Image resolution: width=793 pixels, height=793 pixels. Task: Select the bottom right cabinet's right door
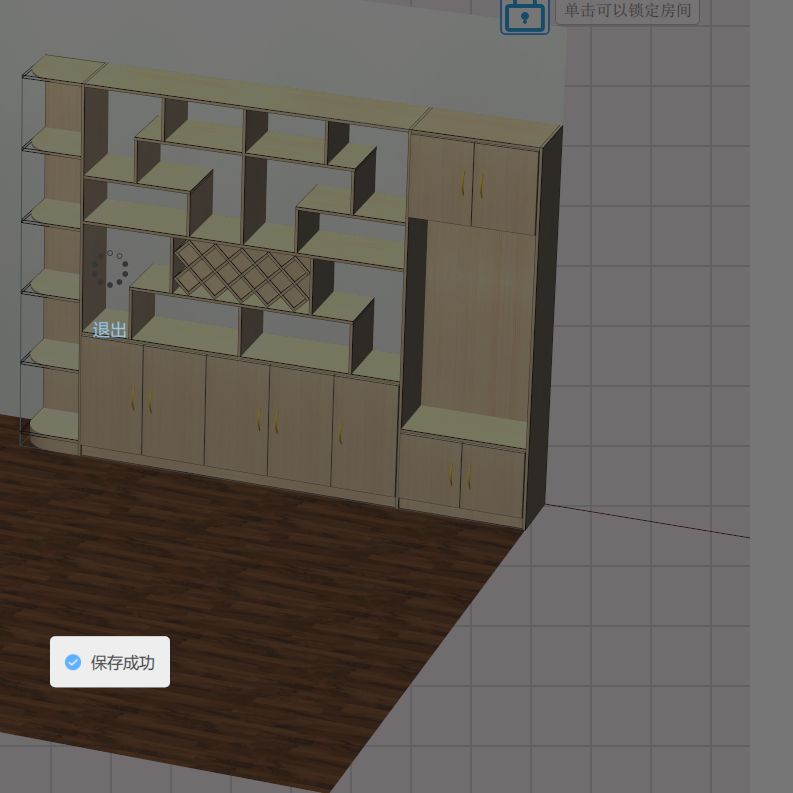click(x=492, y=482)
